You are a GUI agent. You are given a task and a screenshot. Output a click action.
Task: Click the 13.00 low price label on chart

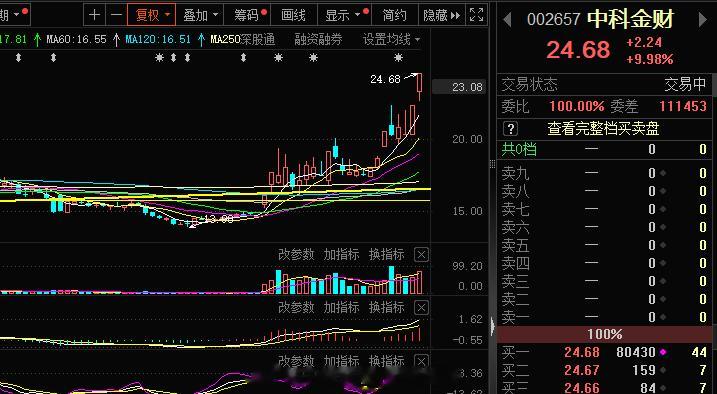(219, 219)
